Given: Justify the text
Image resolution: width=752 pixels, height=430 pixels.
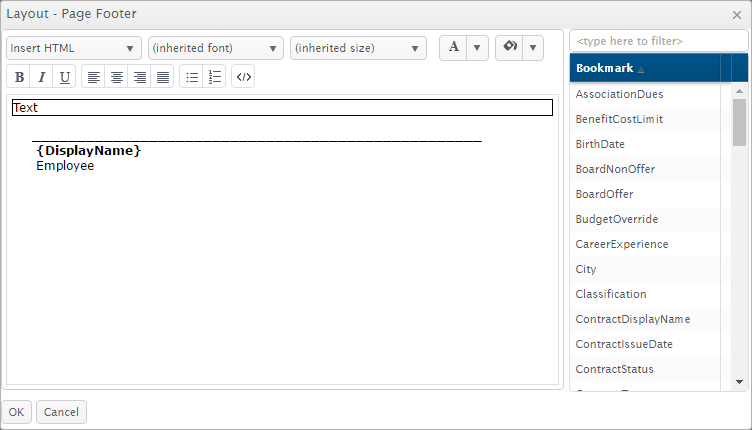Looking at the screenshot, I should tap(163, 77).
